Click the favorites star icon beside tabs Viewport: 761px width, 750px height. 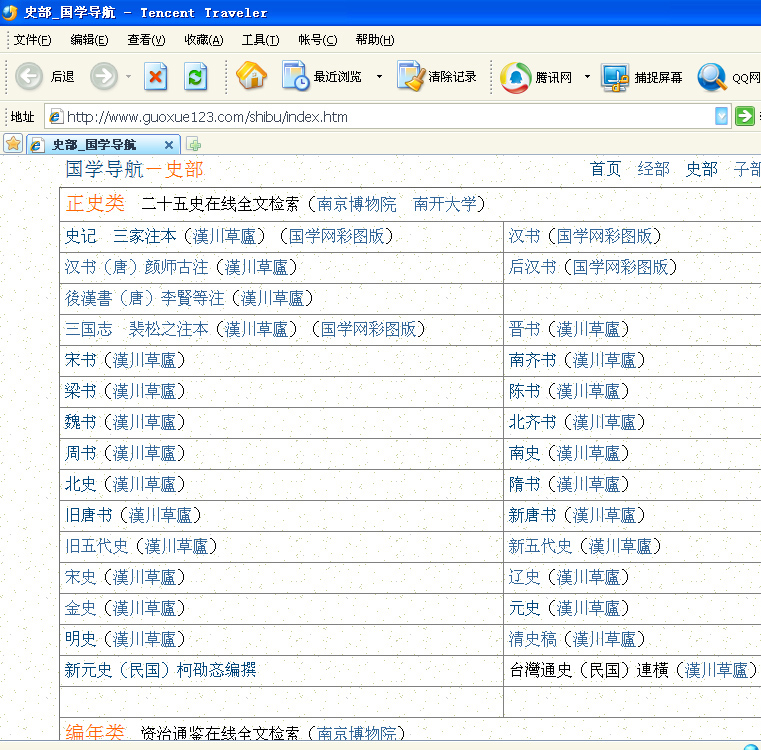pyautogui.click(x=13, y=144)
